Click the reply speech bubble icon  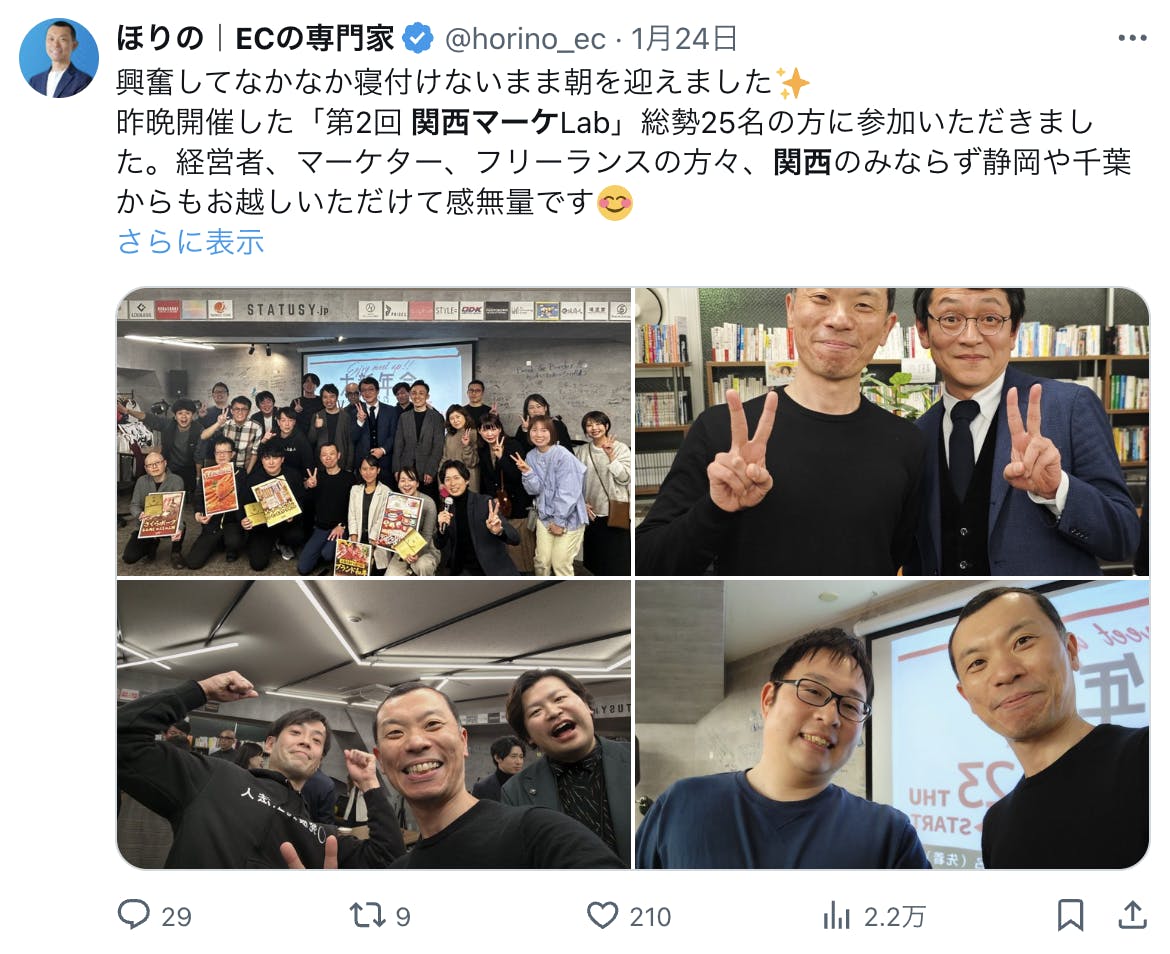[x=134, y=914]
